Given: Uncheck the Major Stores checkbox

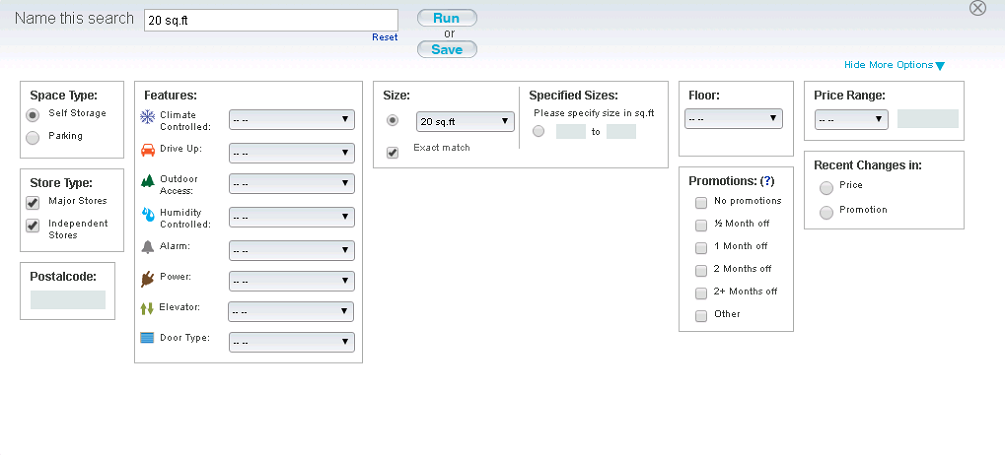Looking at the screenshot, I should point(33,203).
